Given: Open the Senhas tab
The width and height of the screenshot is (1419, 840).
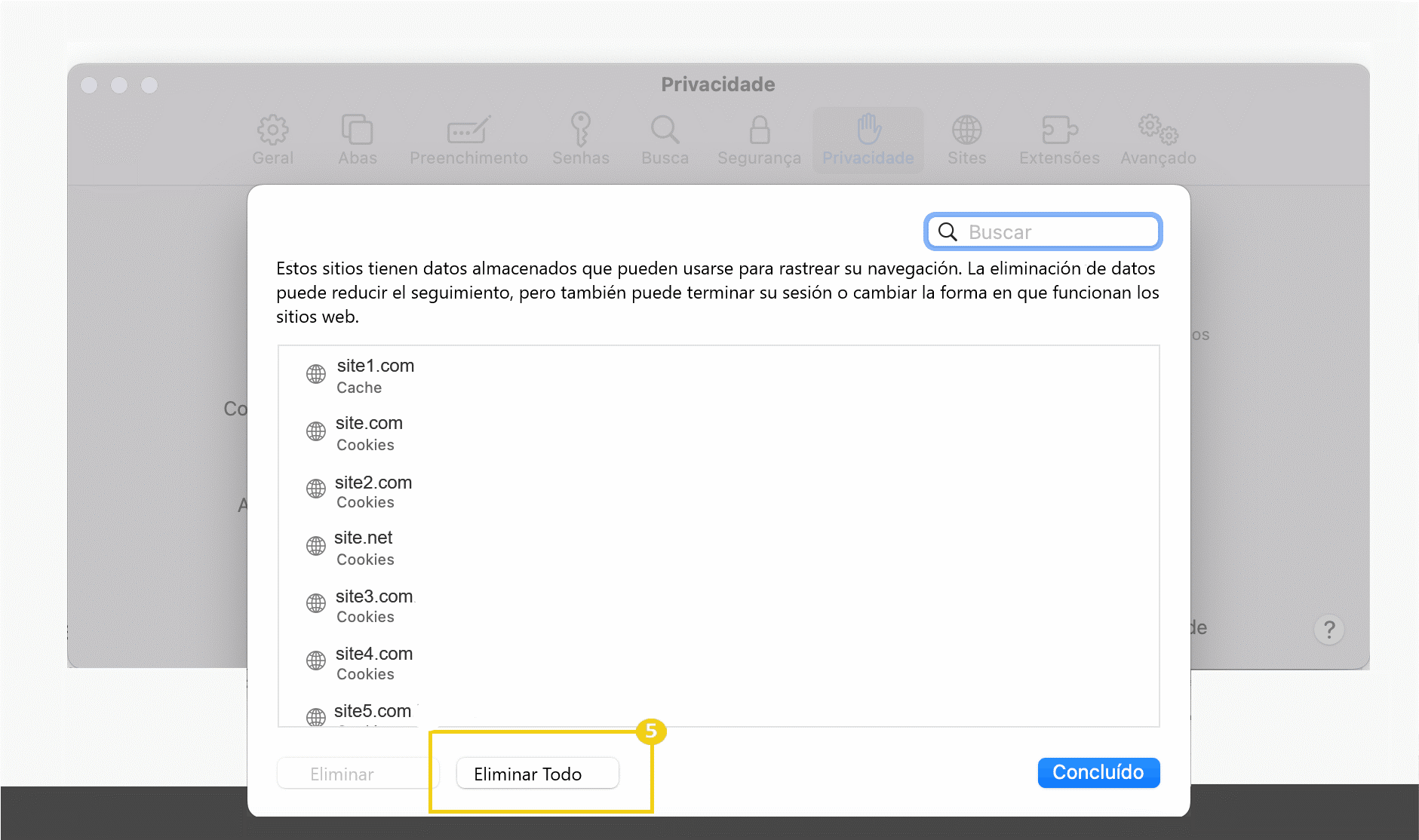Looking at the screenshot, I should coord(580,140).
